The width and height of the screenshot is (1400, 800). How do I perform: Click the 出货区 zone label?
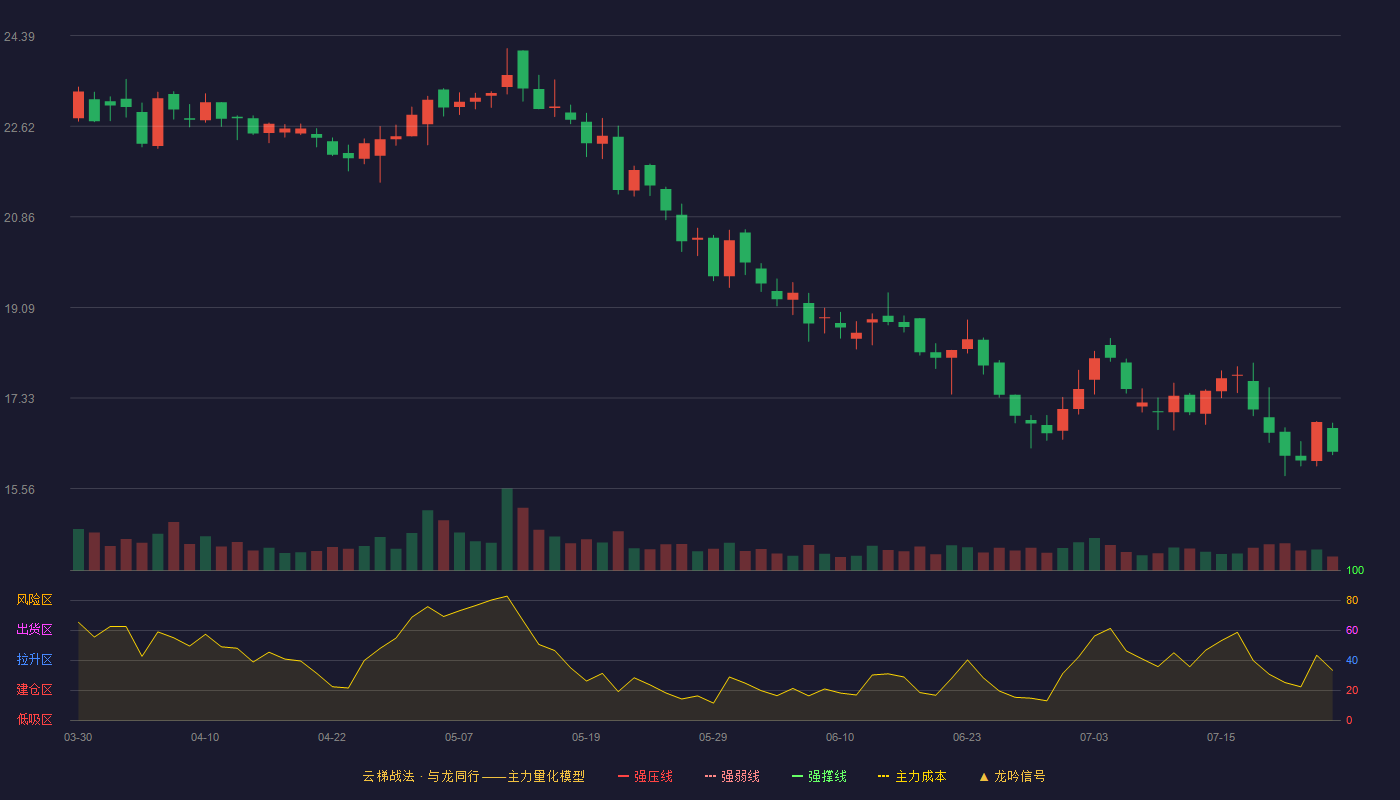(34, 630)
